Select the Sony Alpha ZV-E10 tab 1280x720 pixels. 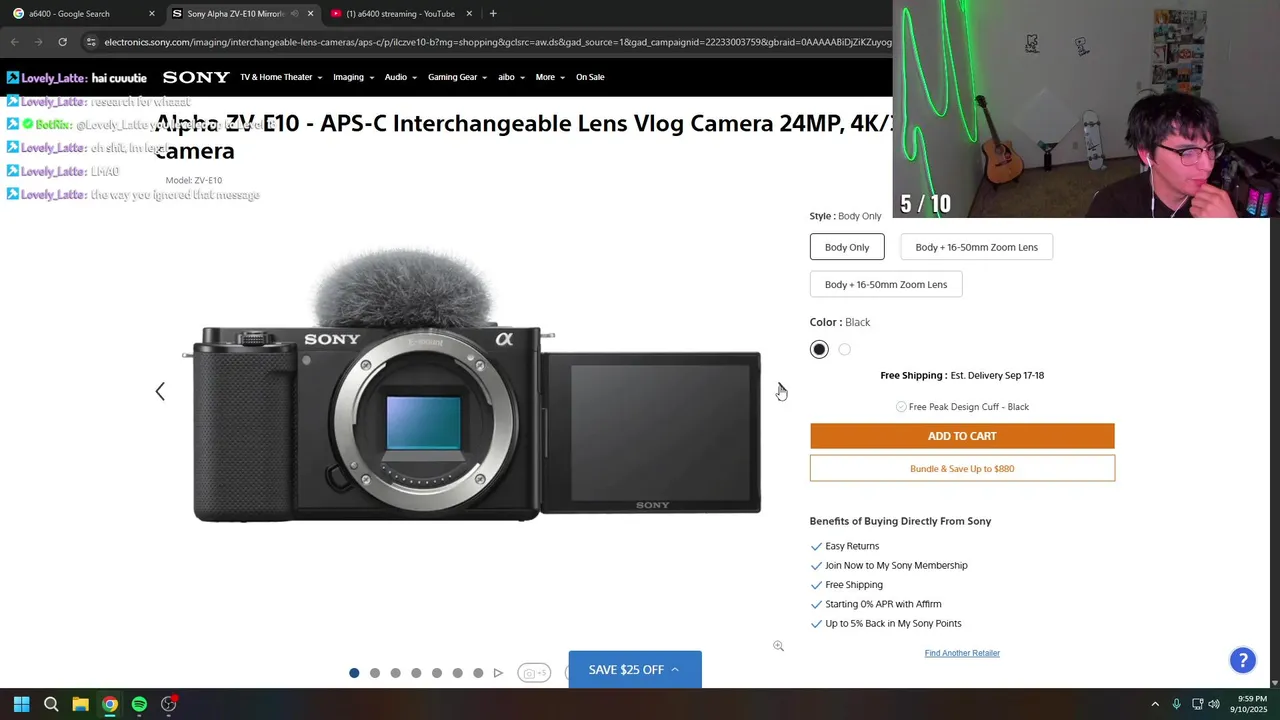240,14
